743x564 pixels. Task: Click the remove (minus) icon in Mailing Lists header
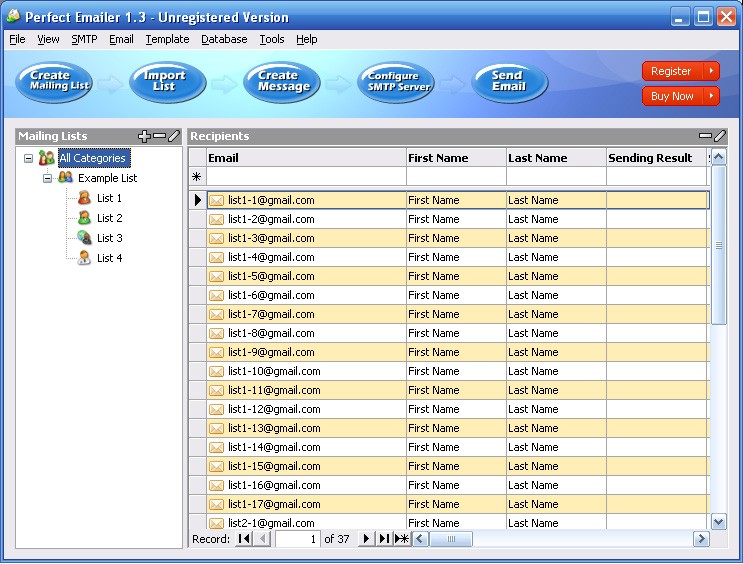click(x=159, y=136)
